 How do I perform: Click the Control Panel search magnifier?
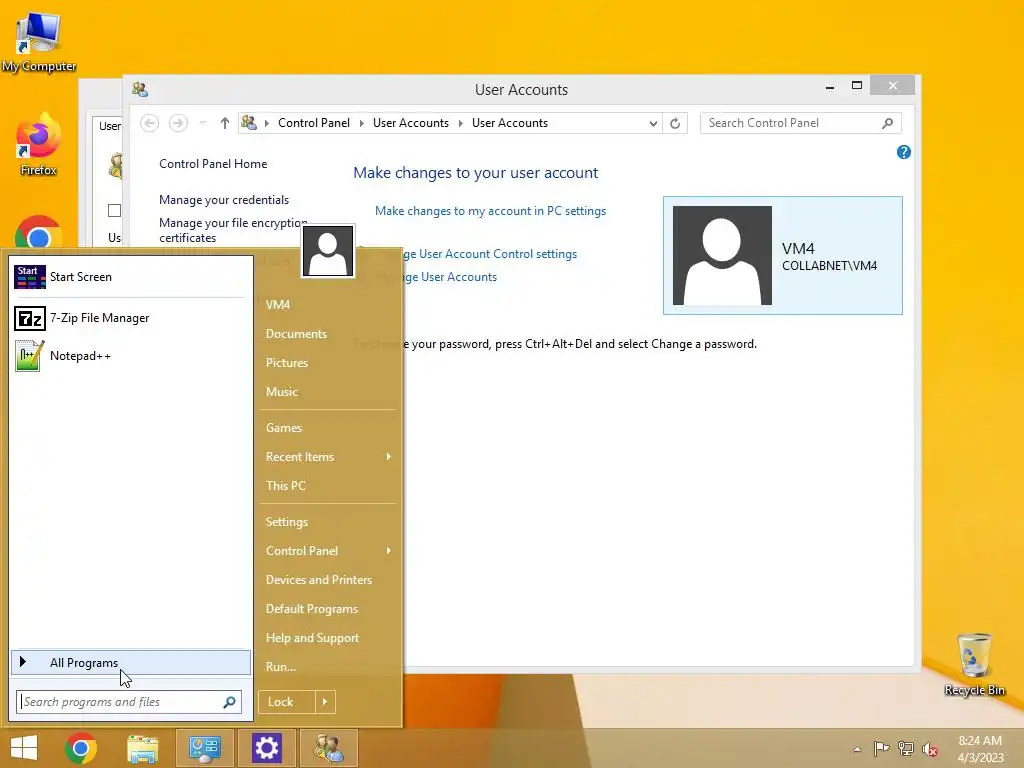tap(888, 123)
